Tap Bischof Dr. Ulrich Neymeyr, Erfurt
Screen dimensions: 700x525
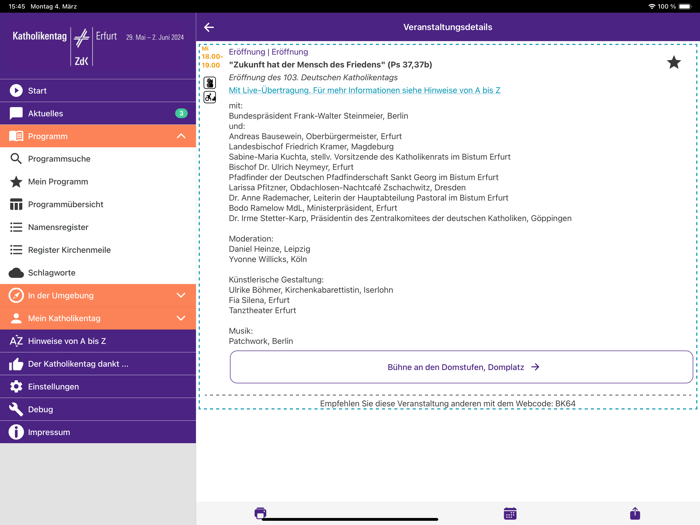pos(291,167)
